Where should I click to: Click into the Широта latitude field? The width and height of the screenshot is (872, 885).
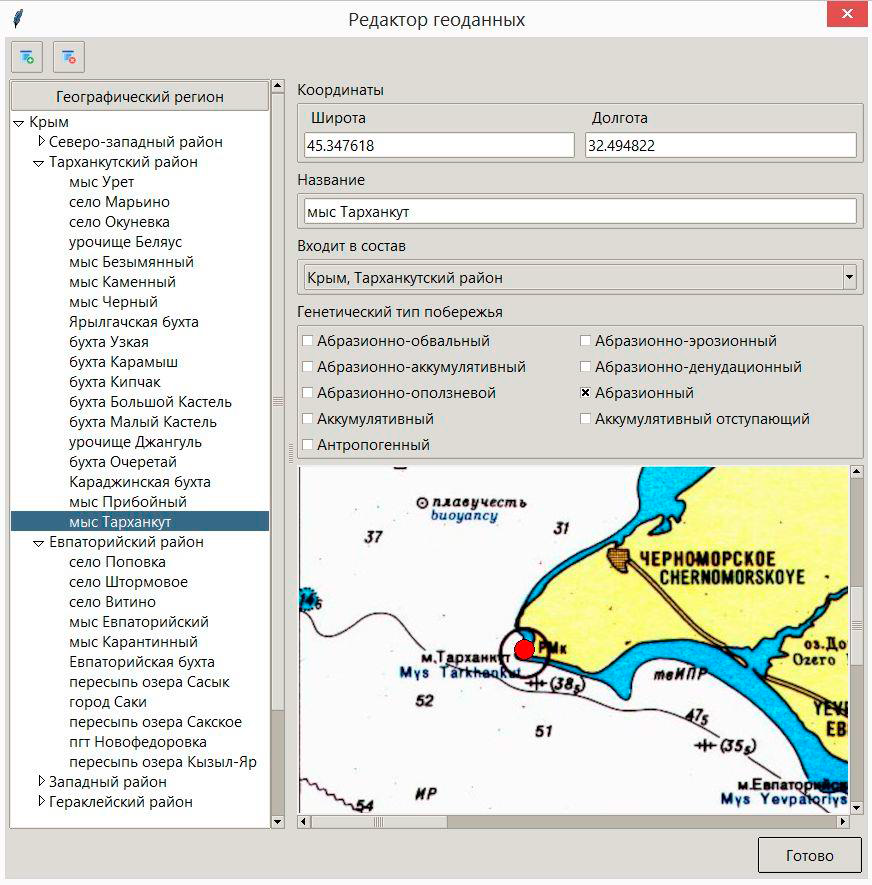[x=439, y=146]
